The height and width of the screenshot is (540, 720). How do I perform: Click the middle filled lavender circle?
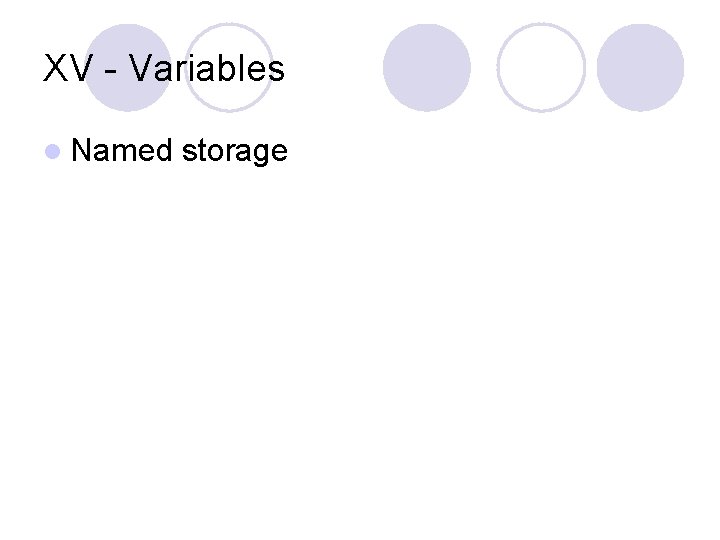click(427, 68)
